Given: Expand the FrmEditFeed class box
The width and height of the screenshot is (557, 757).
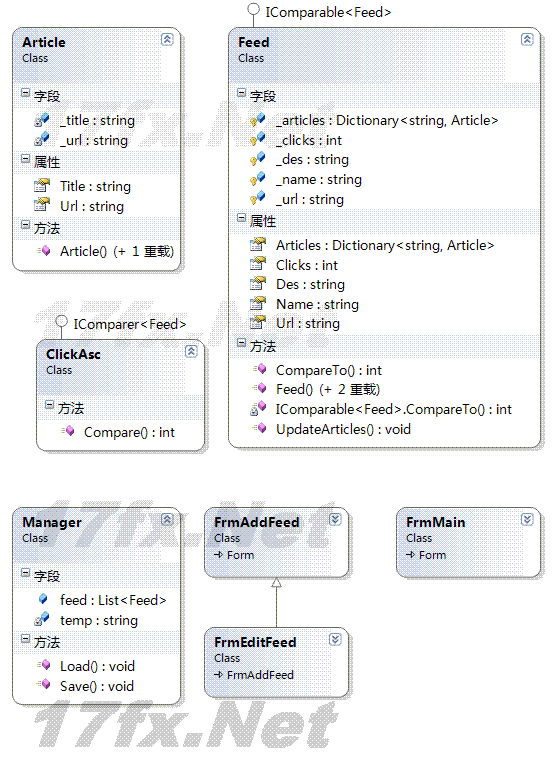Looking at the screenshot, I should [335, 640].
